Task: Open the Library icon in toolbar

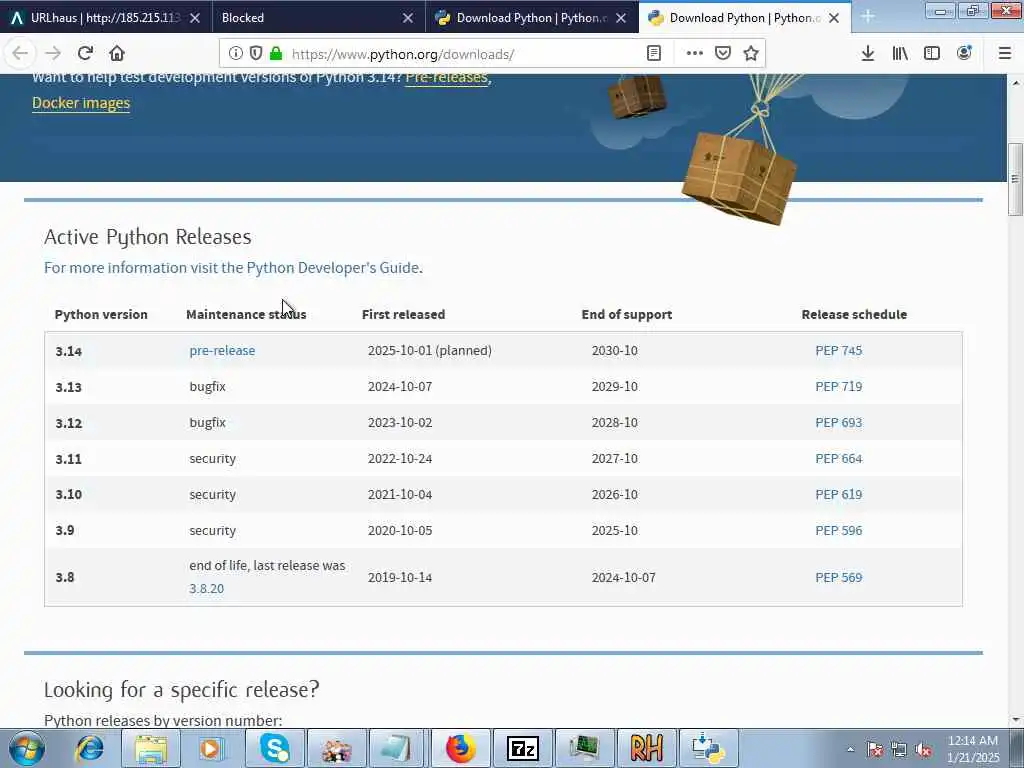Action: coord(900,54)
